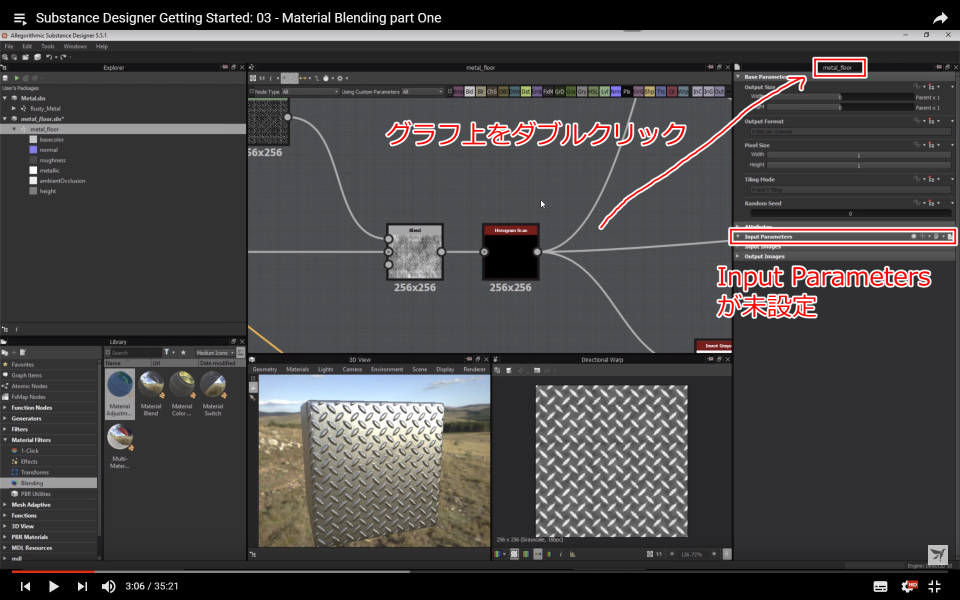Adjust the Pixel Size Width slider

tap(858, 156)
